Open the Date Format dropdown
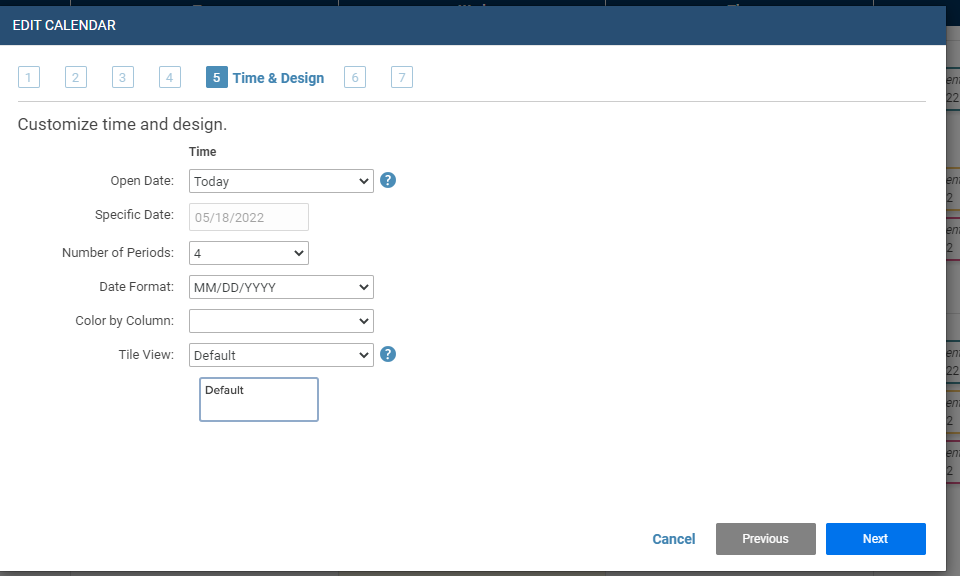This screenshot has height=576, width=960. (x=281, y=287)
